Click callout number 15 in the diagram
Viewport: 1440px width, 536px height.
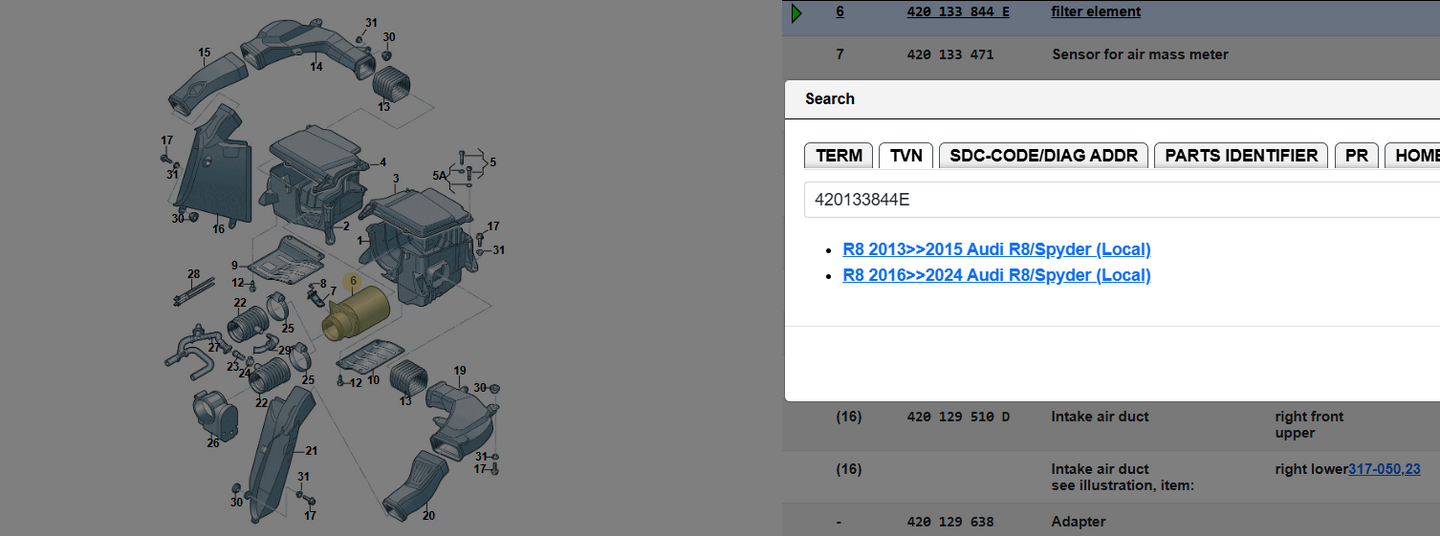(x=204, y=52)
